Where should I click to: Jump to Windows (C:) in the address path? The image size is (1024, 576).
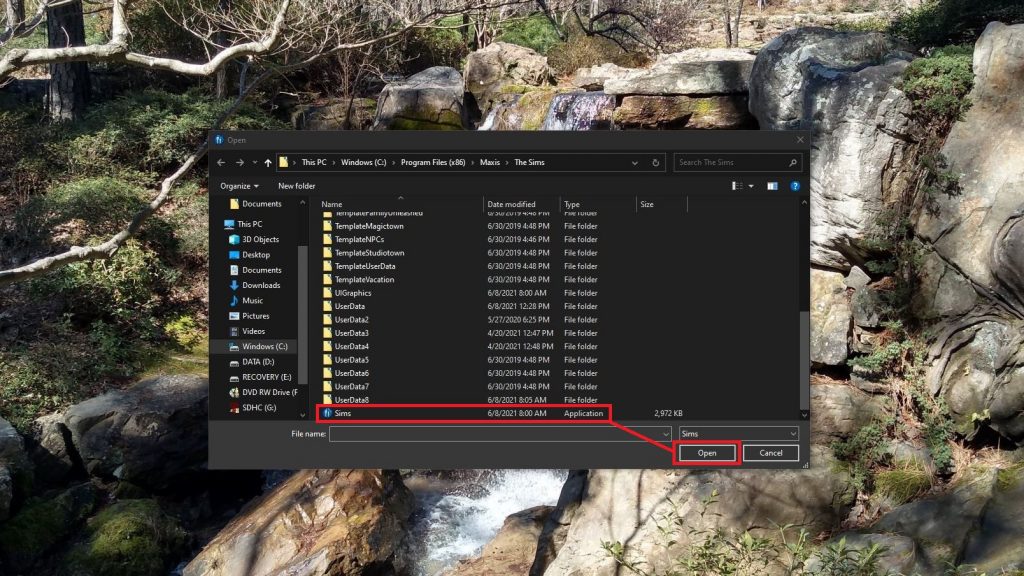364,163
